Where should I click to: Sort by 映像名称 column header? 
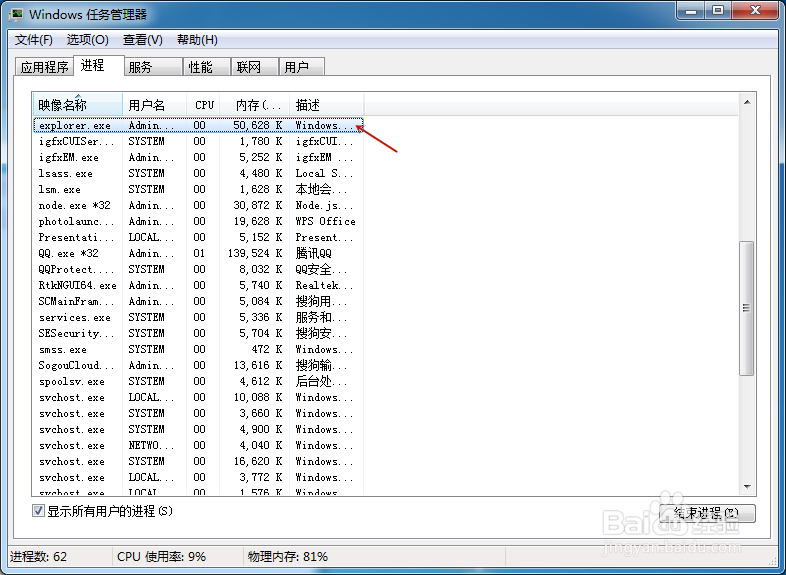[78, 105]
